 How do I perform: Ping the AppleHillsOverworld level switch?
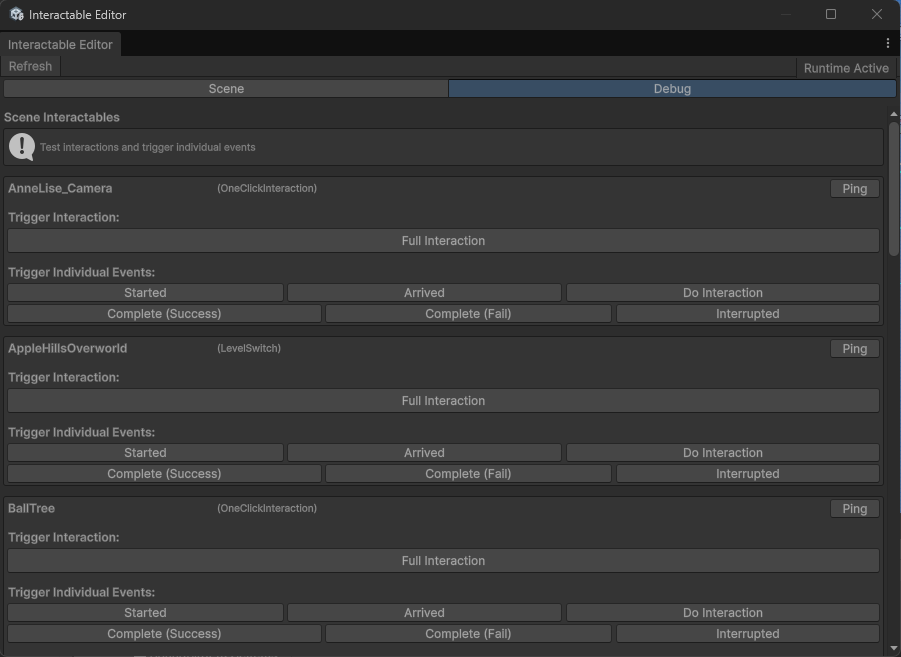(854, 348)
